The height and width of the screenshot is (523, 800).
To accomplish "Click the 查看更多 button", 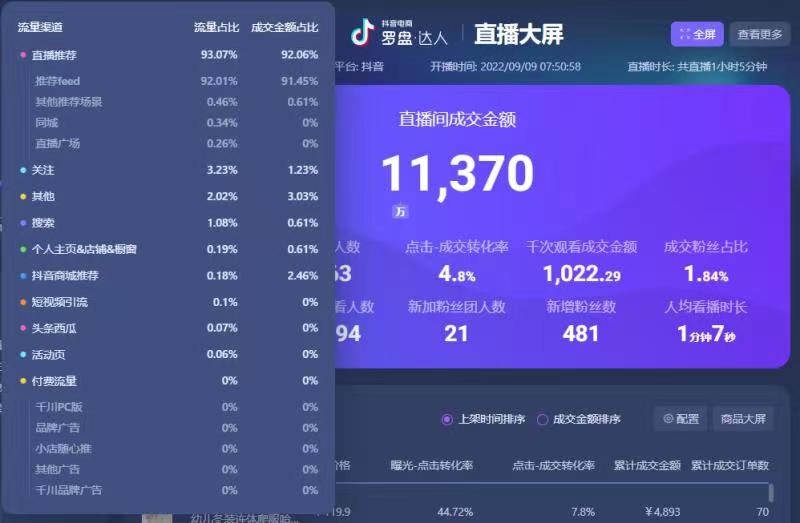I will pyautogui.click(x=760, y=34).
